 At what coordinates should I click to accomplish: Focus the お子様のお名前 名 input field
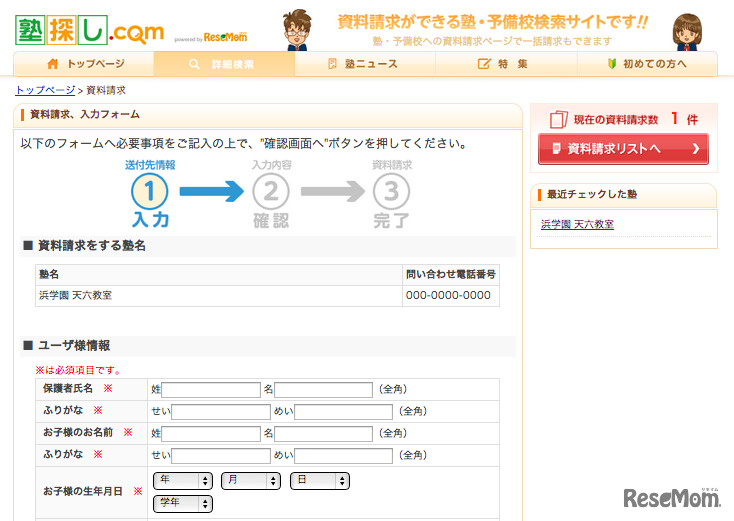pyautogui.click(x=323, y=433)
